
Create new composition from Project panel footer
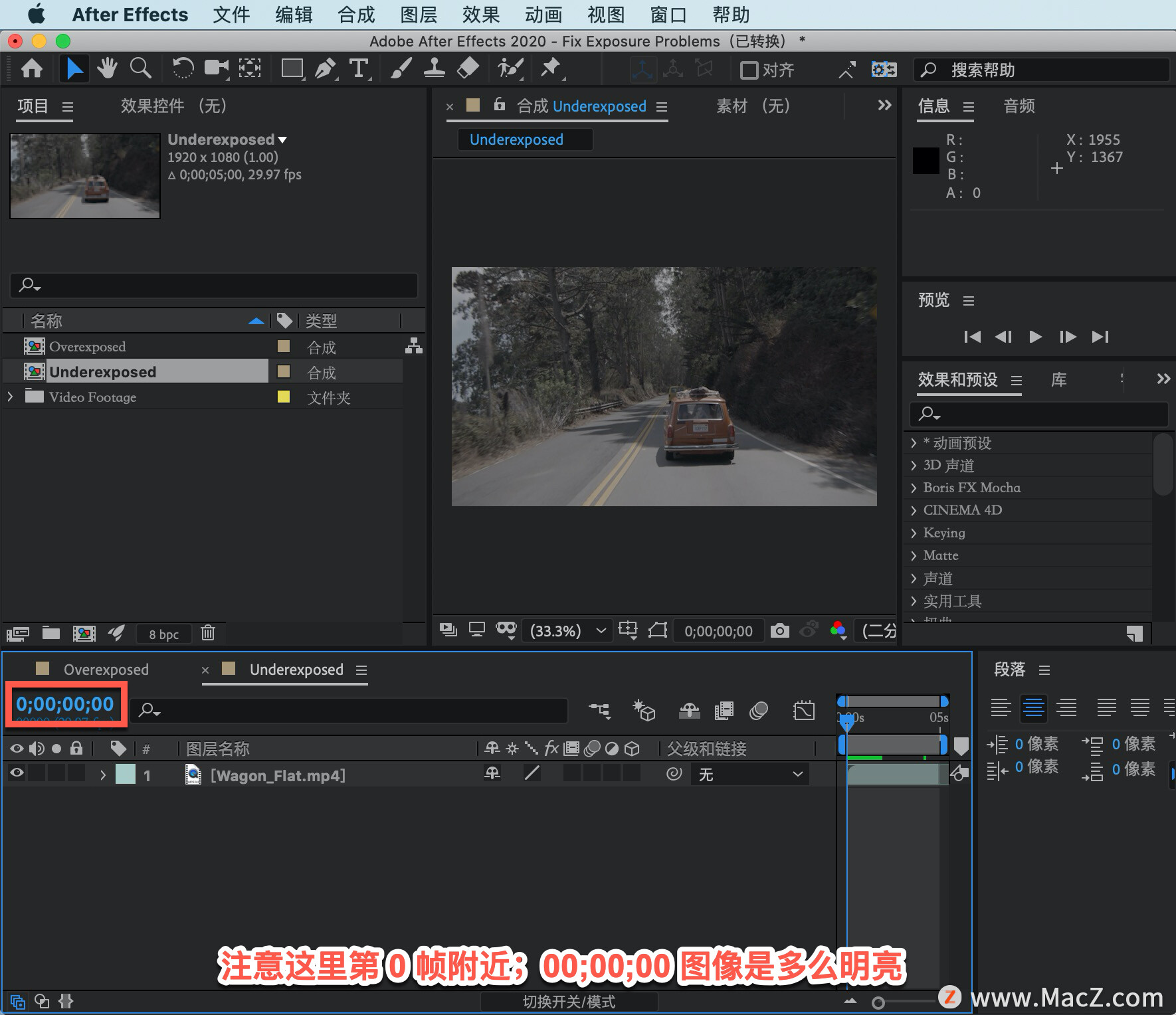click(x=84, y=633)
